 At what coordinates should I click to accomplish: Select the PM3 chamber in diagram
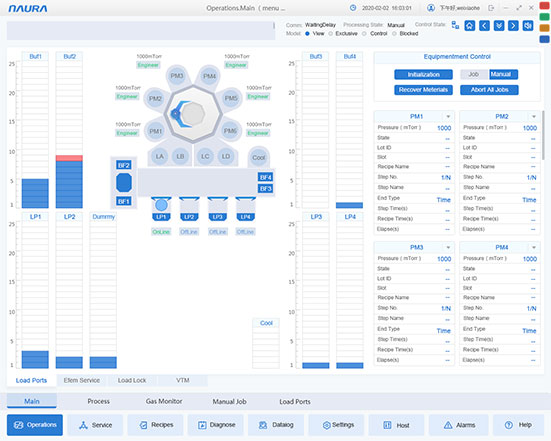pos(177,76)
